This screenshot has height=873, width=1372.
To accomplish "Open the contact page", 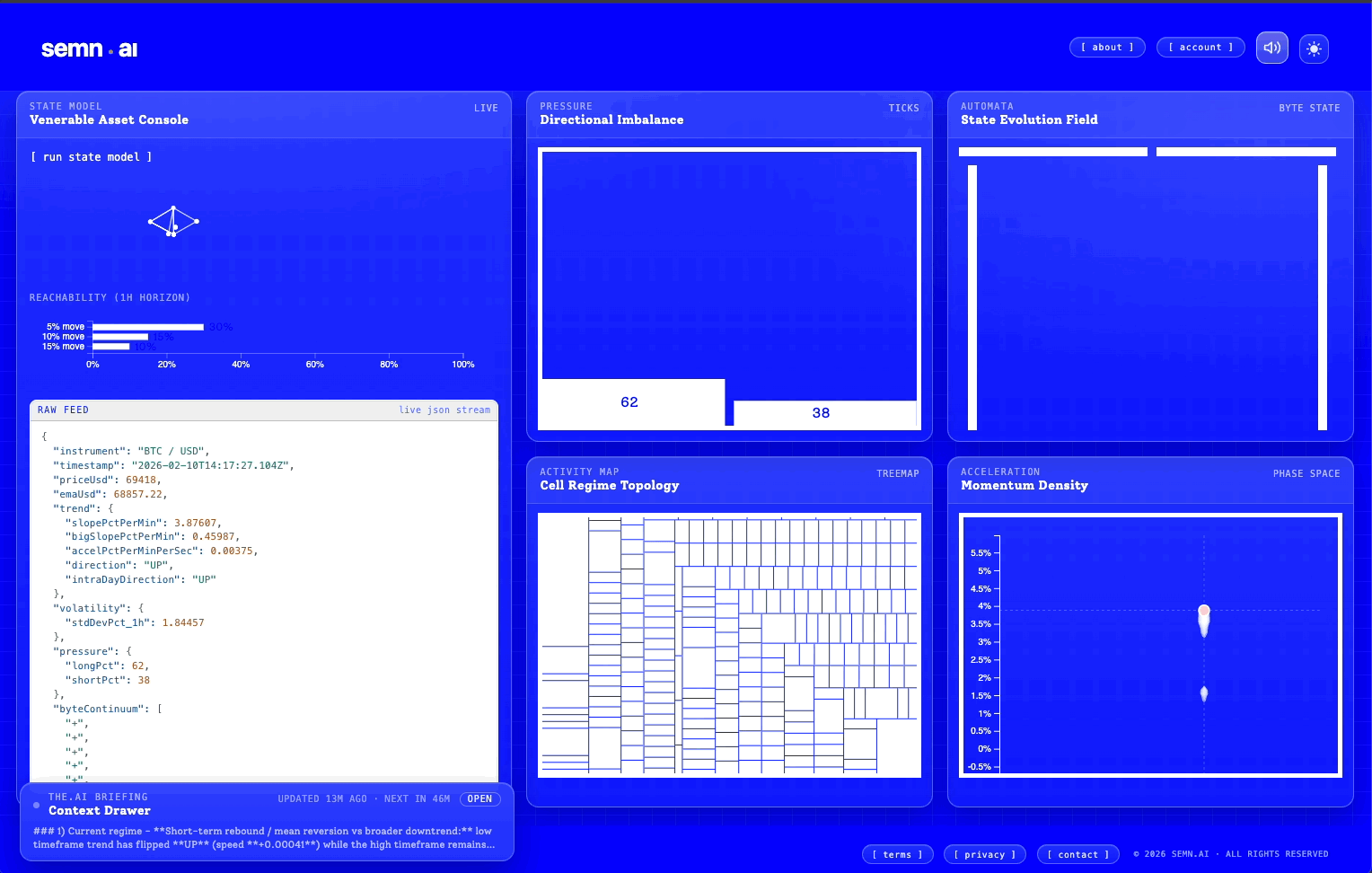I will coord(1077,854).
